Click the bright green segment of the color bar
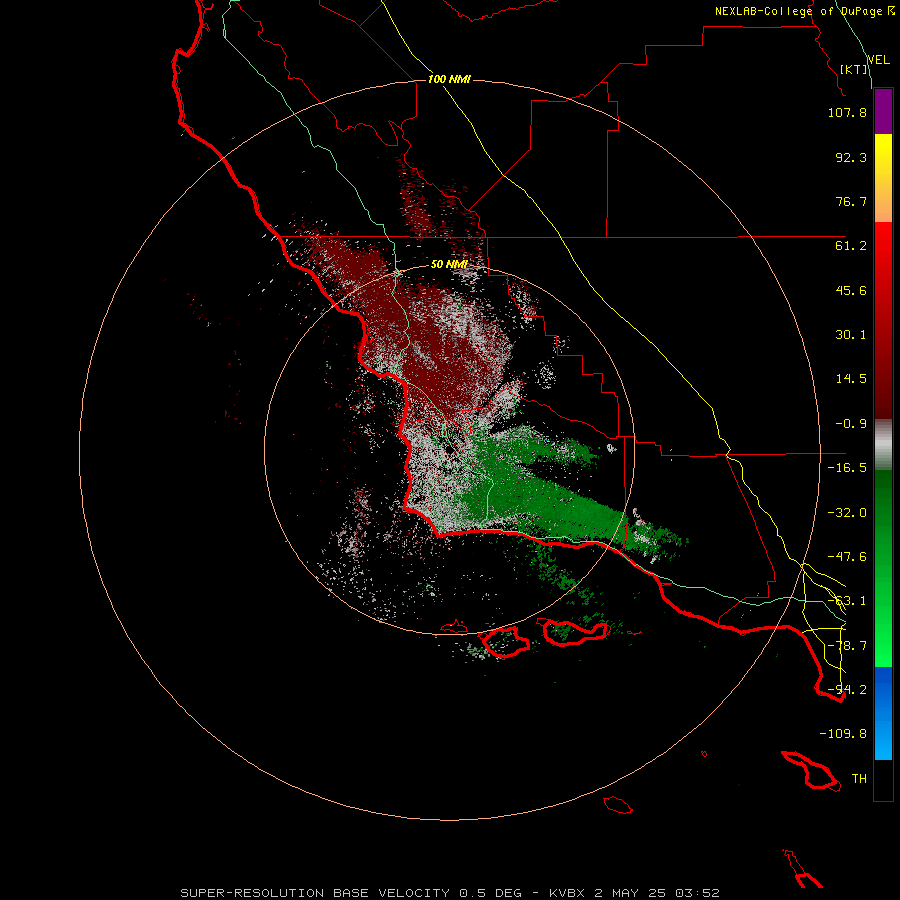Image resolution: width=900 pixels, height=900 pixels. 883,568
